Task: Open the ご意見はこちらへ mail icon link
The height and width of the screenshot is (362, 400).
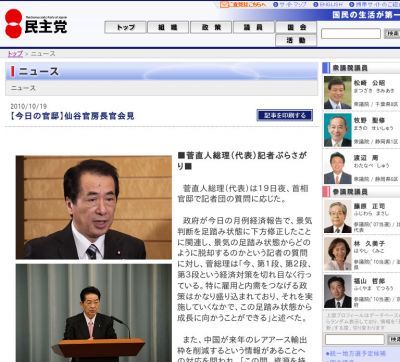Action: pyautogui.click(x=243, y=5)
